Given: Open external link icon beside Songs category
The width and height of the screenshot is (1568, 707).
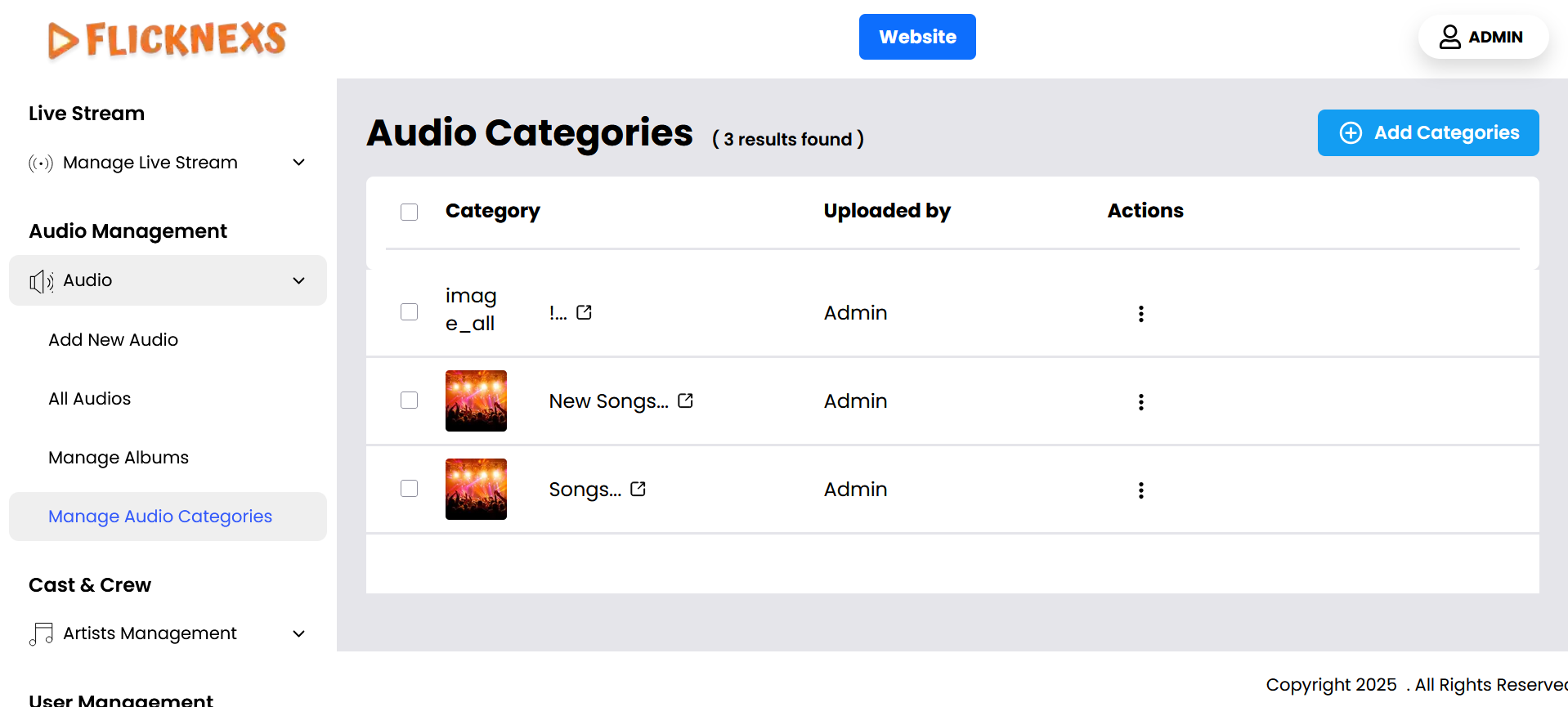Looking at the screenshot, I should coord(638,489).
